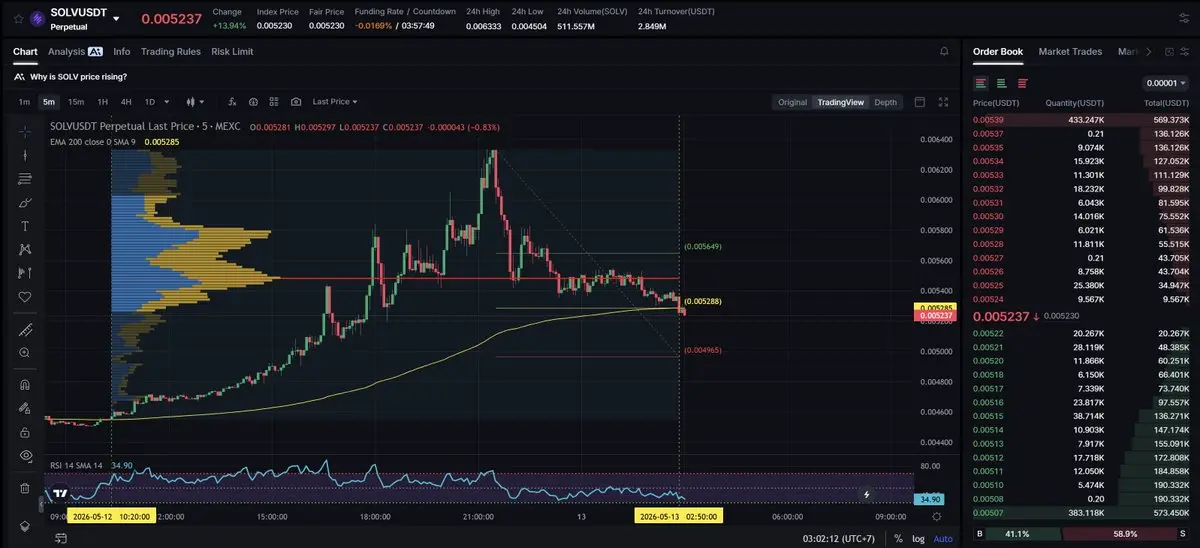
Task: Show both bids and asks view
Action: click(981, 83)
